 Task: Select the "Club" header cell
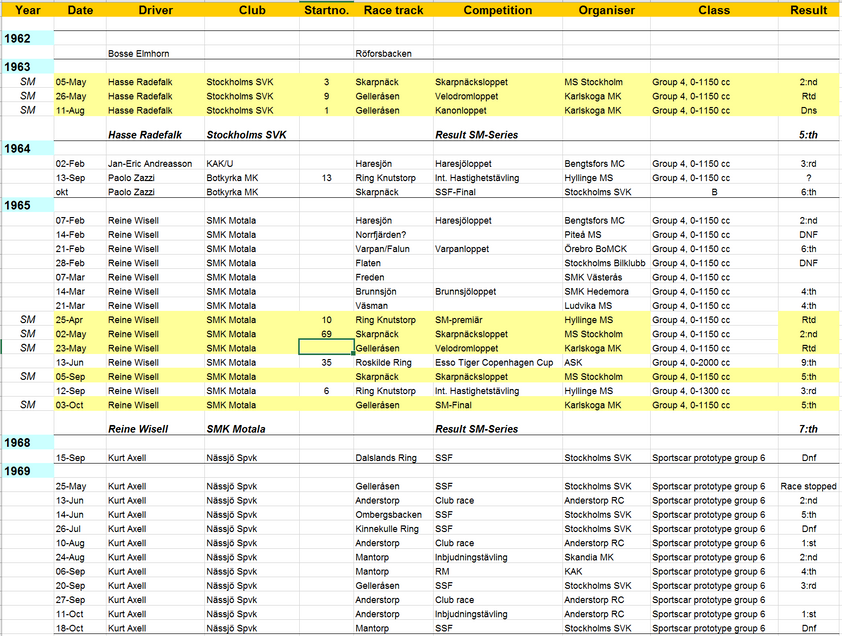coord(252,10)
